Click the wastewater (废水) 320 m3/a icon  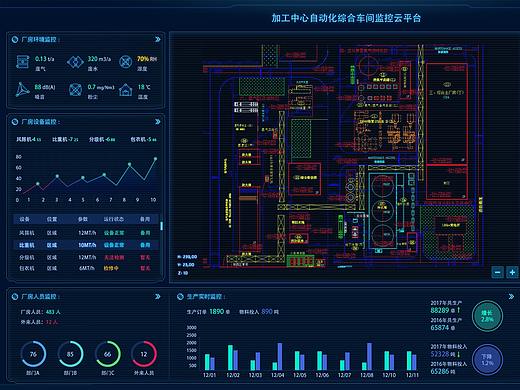coord(75,62)
